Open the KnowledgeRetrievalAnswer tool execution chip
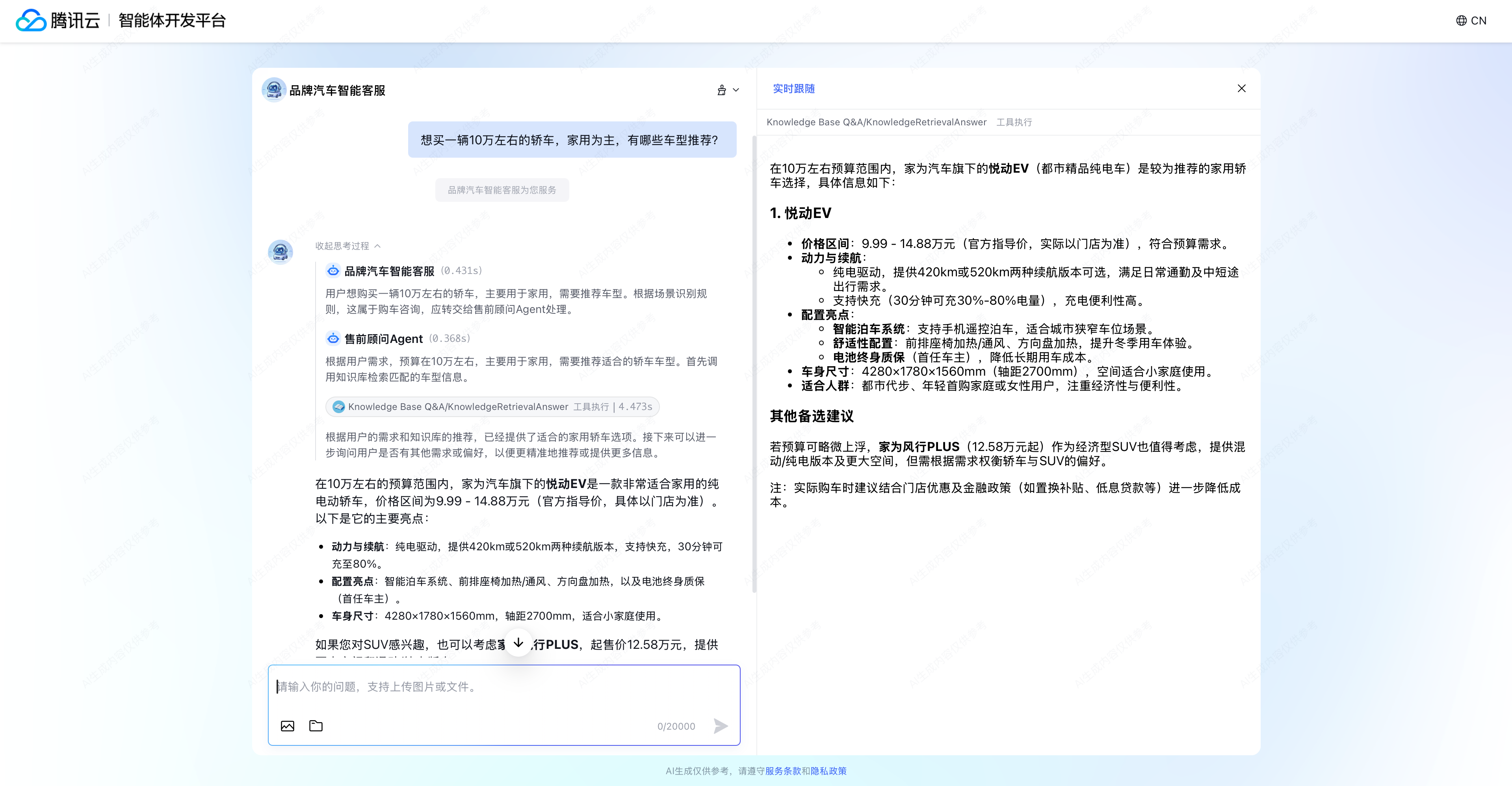The height and width of the screenshot is (786, 1512). [492, 406]
